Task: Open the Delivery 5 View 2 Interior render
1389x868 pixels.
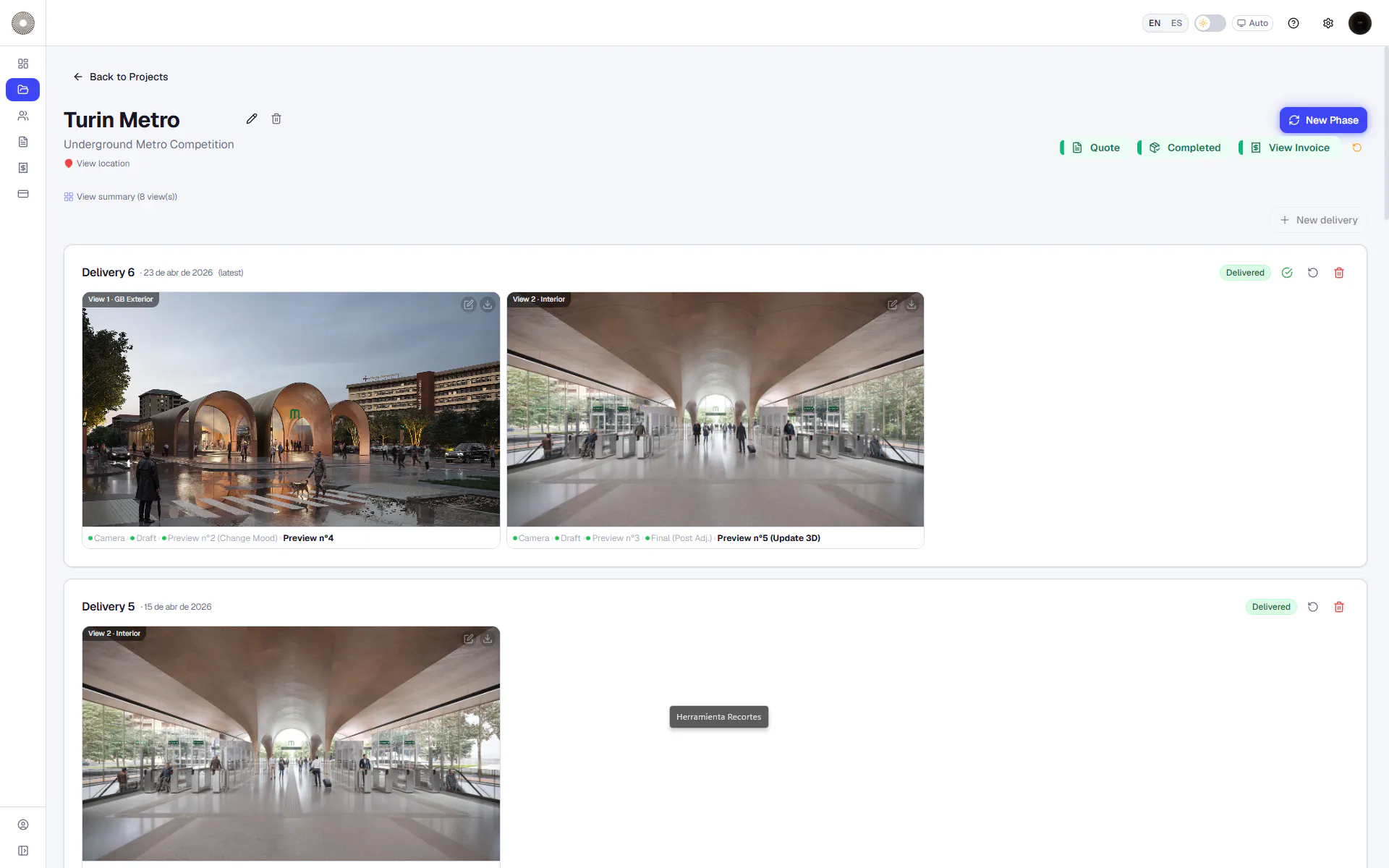Action: click(291, 744)
